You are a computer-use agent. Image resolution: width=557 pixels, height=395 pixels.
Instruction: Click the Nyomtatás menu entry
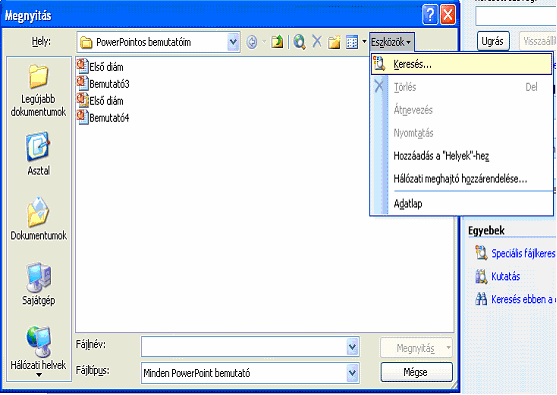[x=461, y=133]
